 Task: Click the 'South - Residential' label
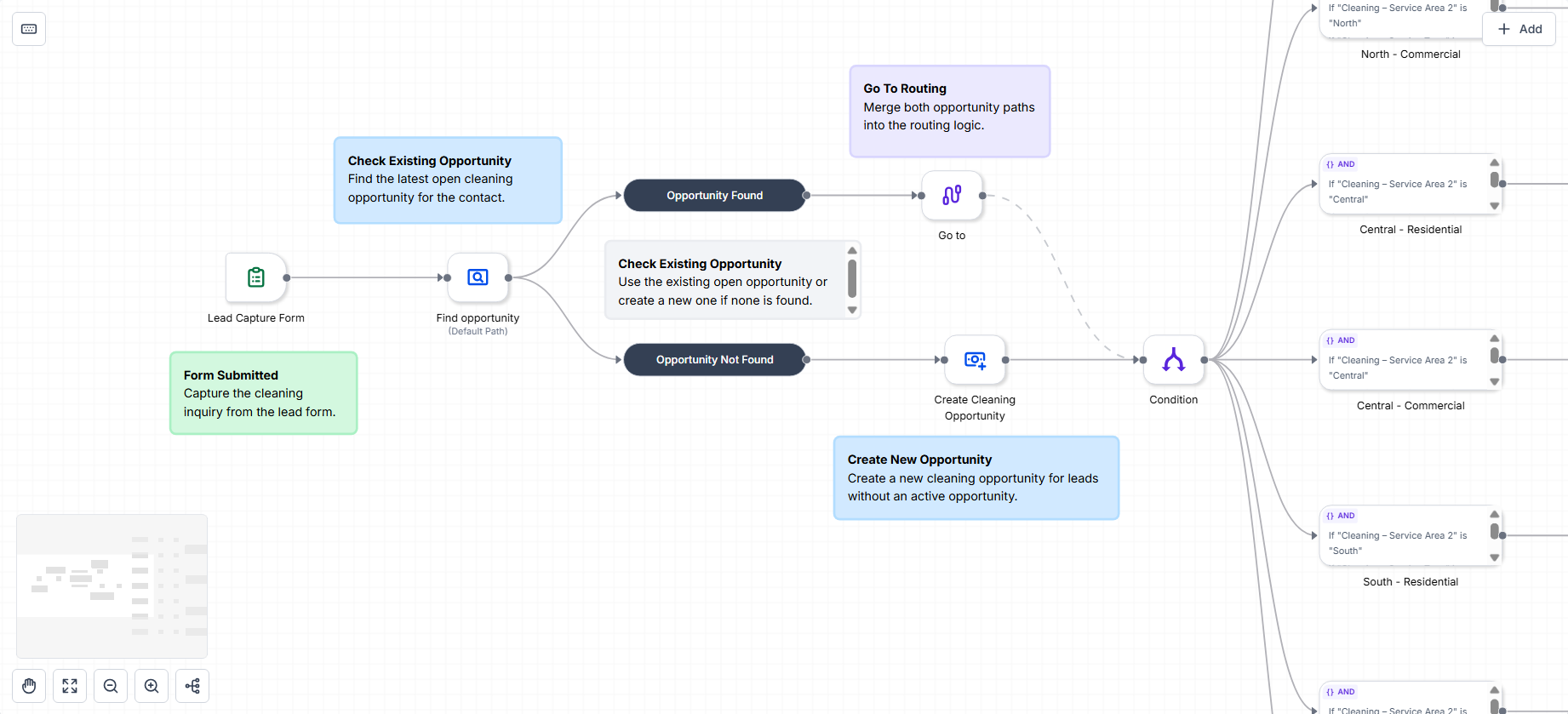(x=1411, y=582)
